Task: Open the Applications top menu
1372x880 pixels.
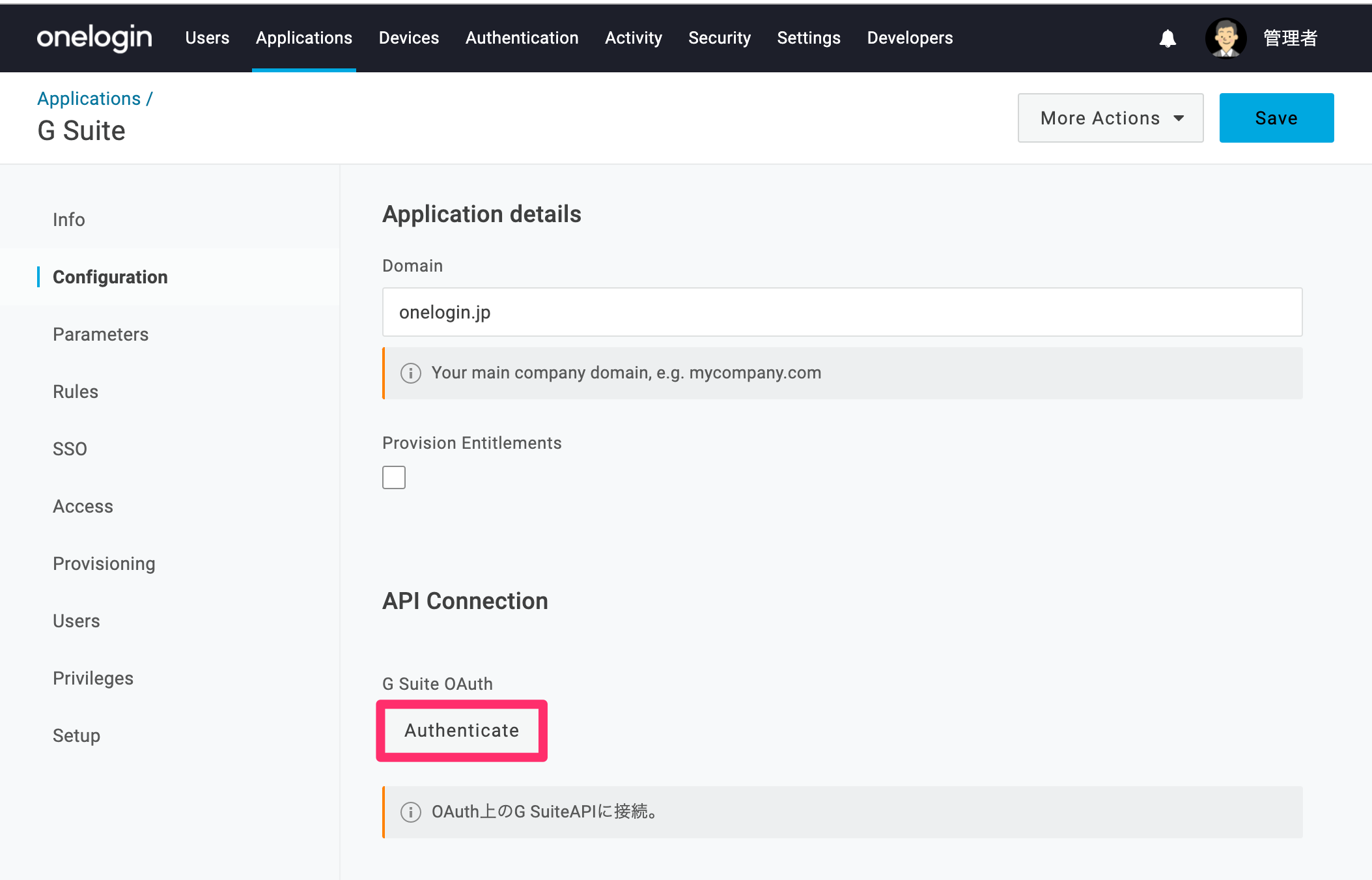Action: tap(304, 38)
